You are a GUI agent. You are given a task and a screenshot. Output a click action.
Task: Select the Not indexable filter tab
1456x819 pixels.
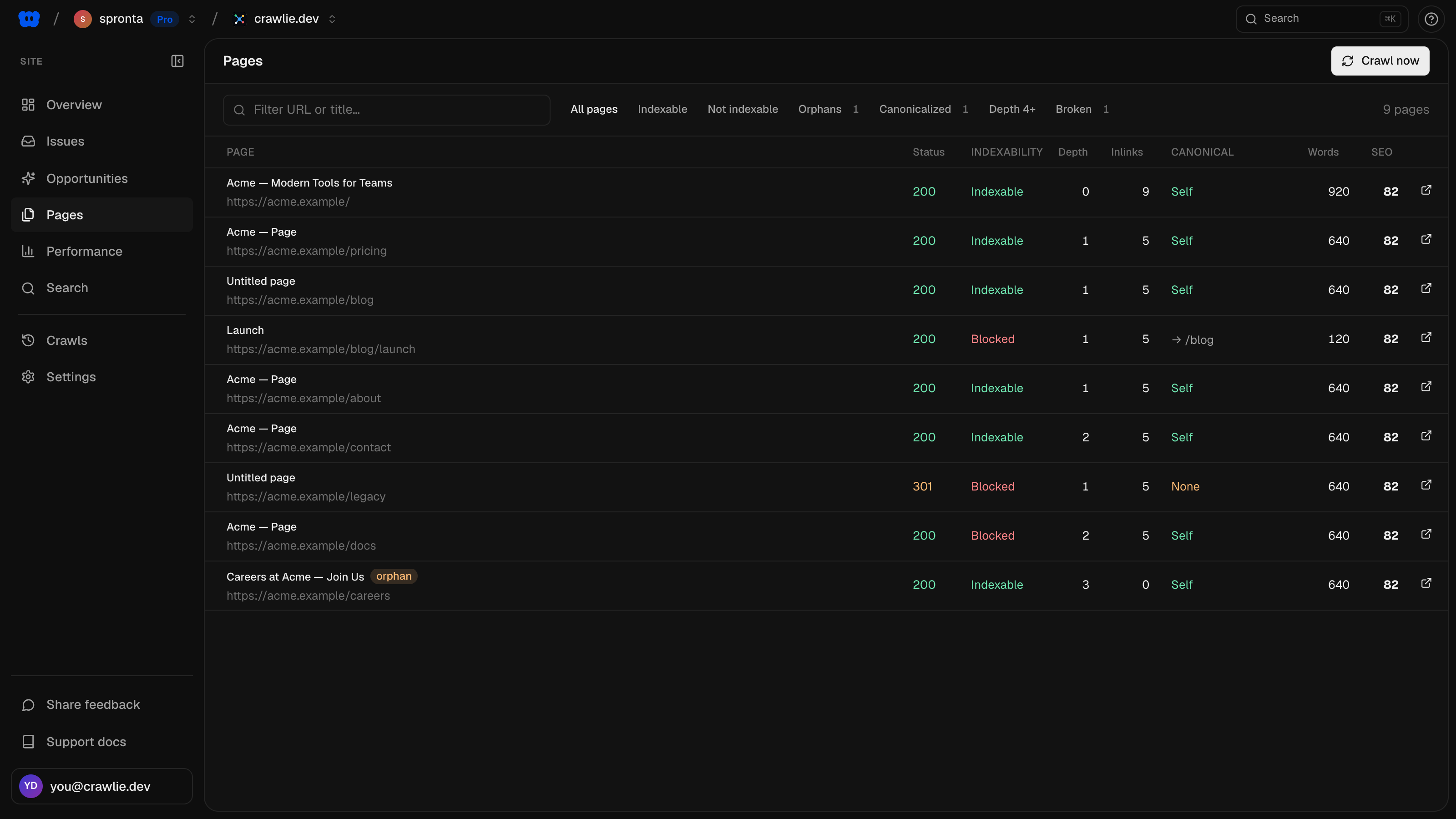point(742,109)
